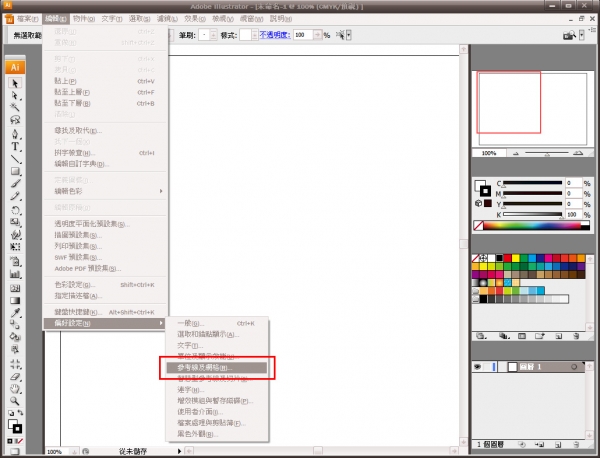Open 編輯色彩 submenu arrow

click(161, 191)
